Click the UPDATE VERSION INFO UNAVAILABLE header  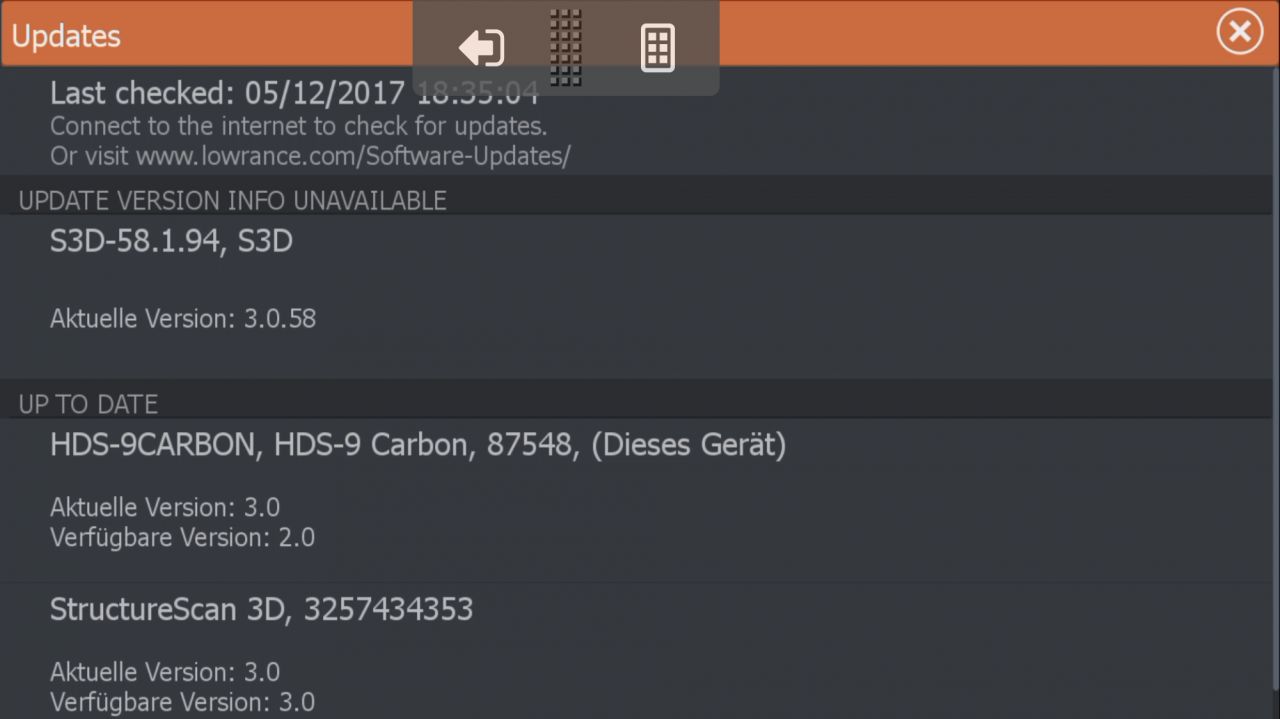tap(232, 201)
